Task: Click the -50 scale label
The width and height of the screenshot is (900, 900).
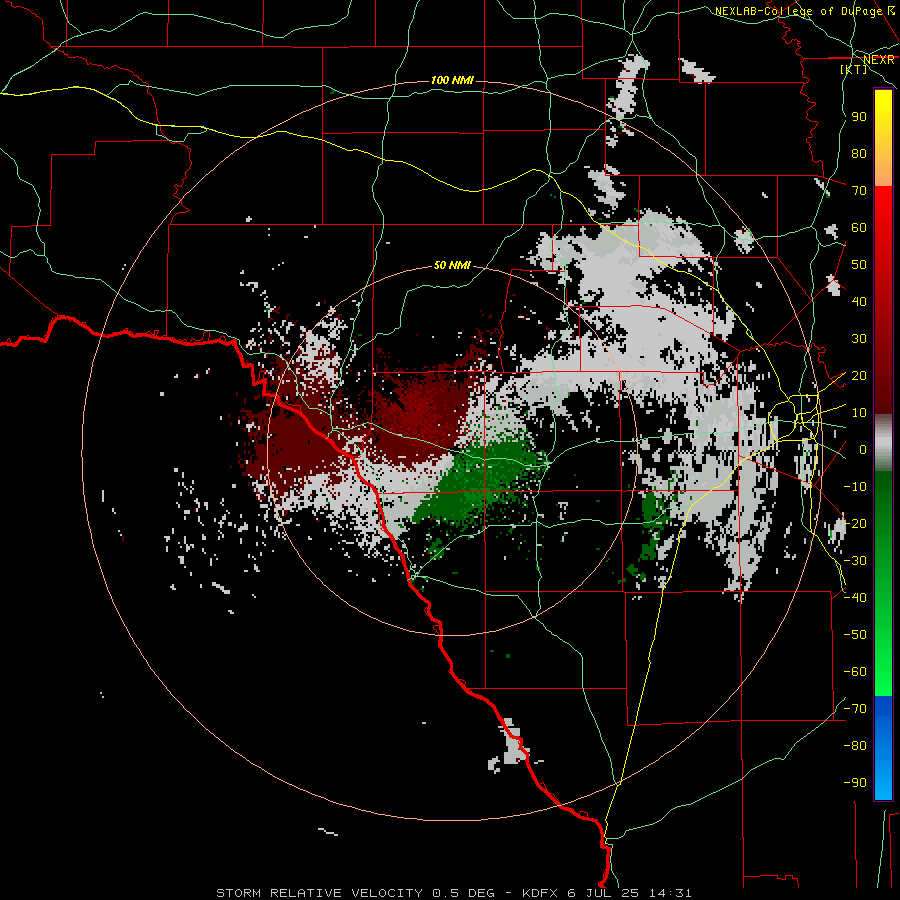Action: (855, 635)
